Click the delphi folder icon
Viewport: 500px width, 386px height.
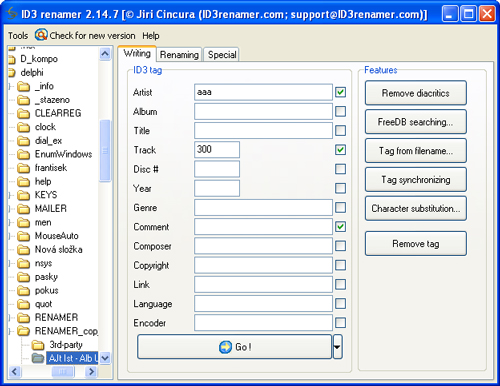[x=12, y=72]
